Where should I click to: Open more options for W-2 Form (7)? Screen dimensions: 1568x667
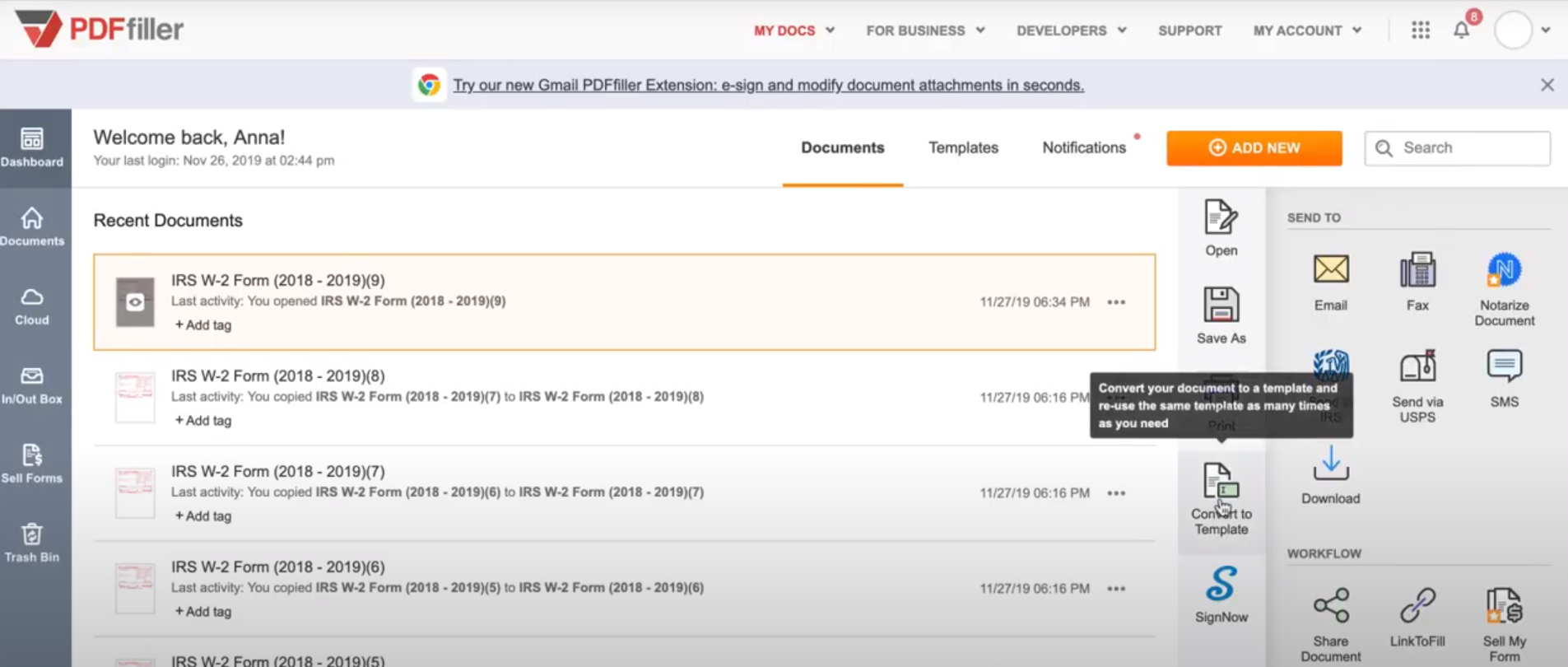(x=1115, y=493)
